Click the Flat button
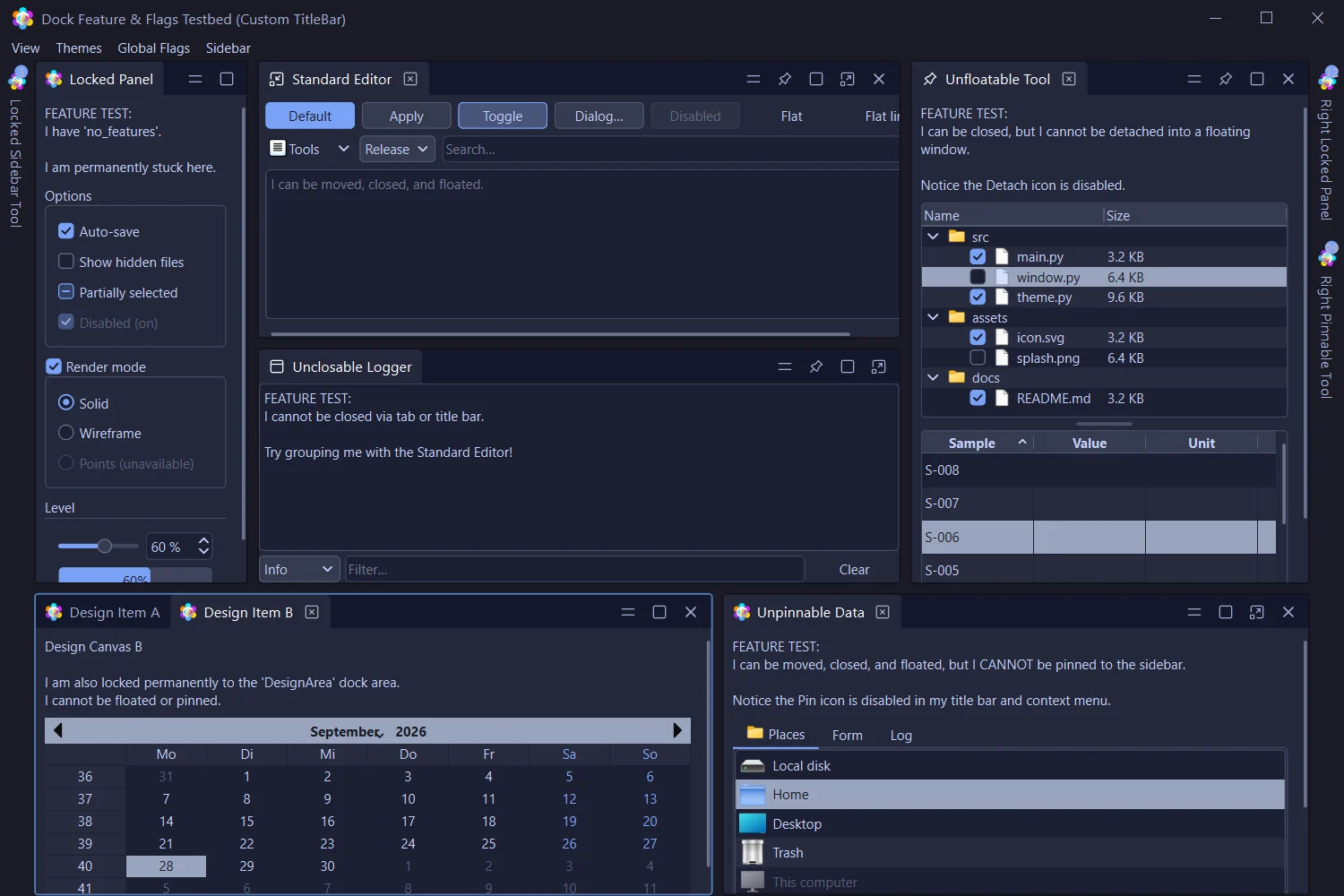This screenshot has height=896, width=1344. tap(792, 116)
